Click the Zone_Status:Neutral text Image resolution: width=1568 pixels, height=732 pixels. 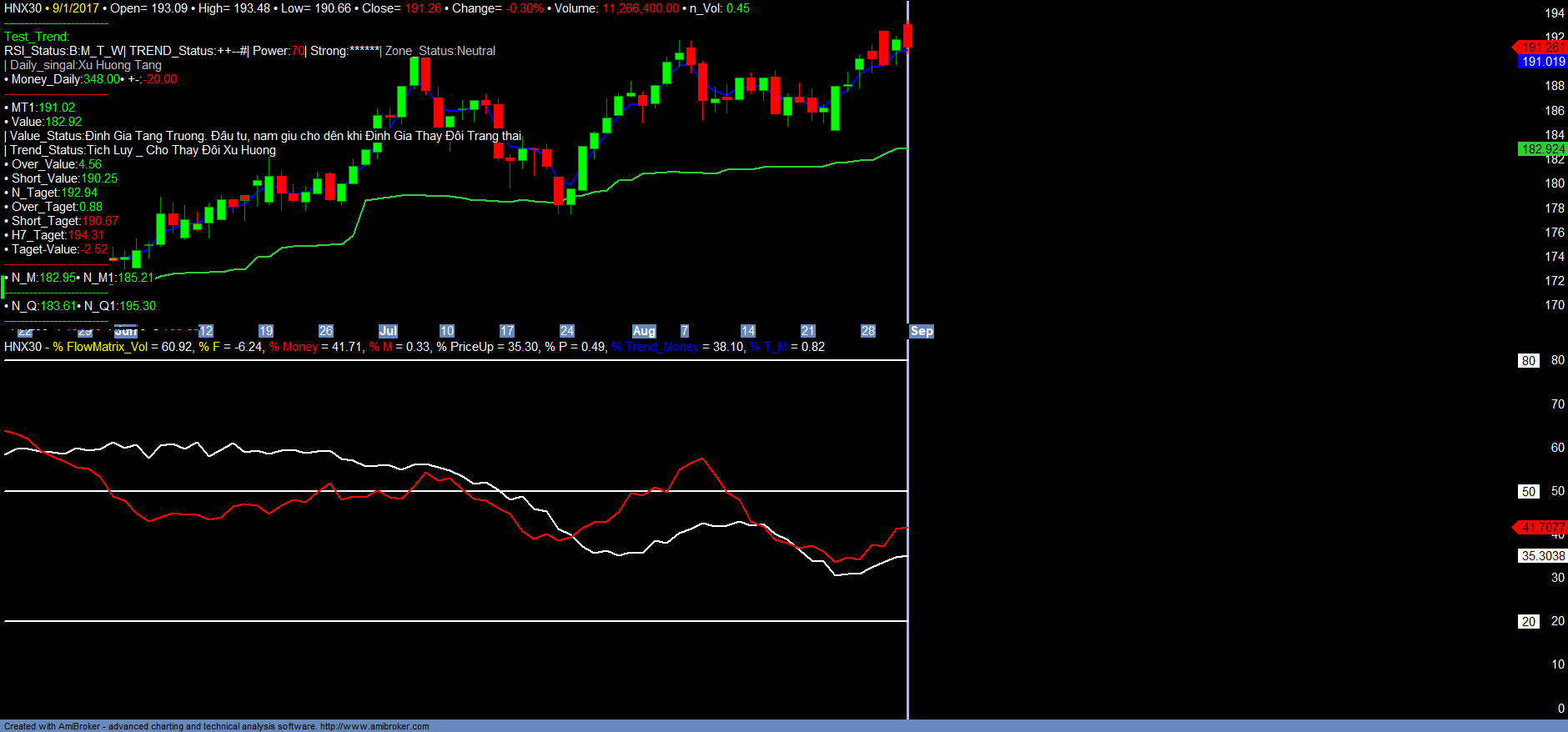[x=440, y=51]
